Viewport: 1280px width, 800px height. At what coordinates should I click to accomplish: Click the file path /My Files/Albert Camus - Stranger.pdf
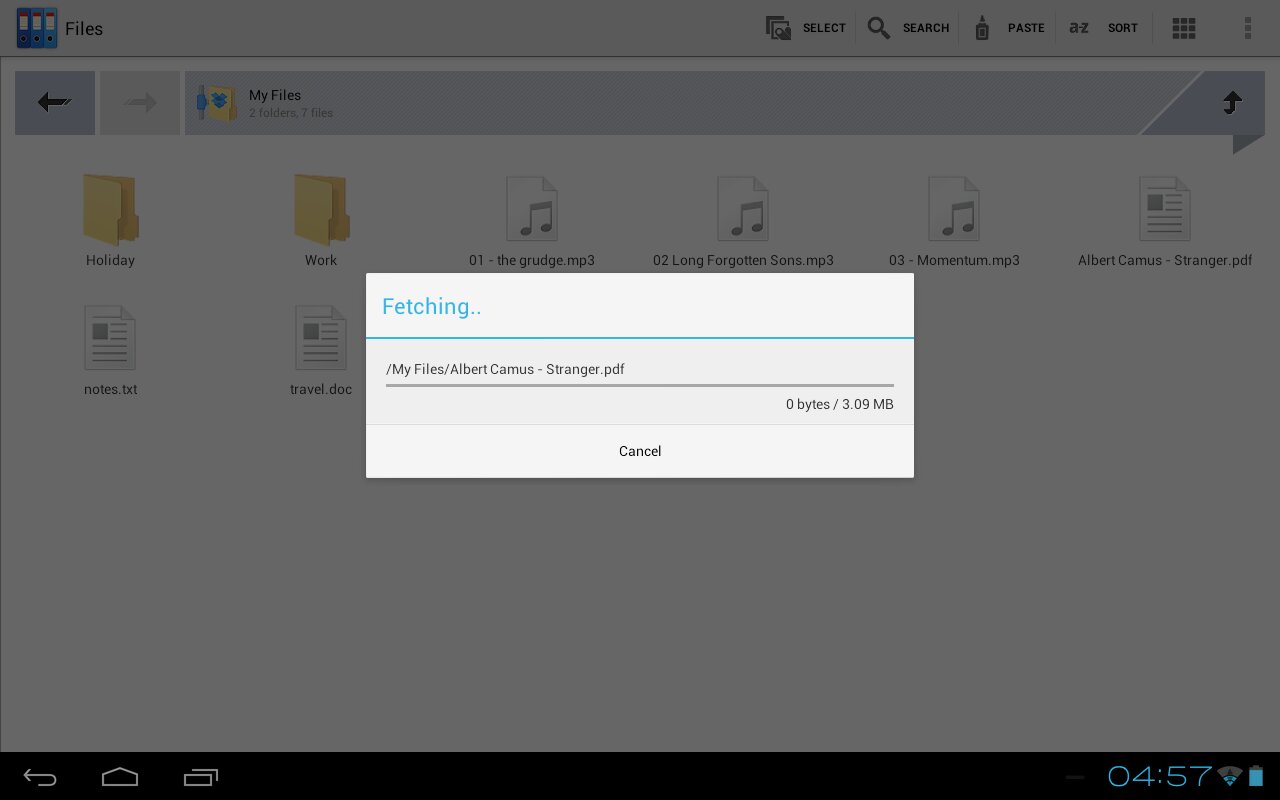[x=505, y=369]
